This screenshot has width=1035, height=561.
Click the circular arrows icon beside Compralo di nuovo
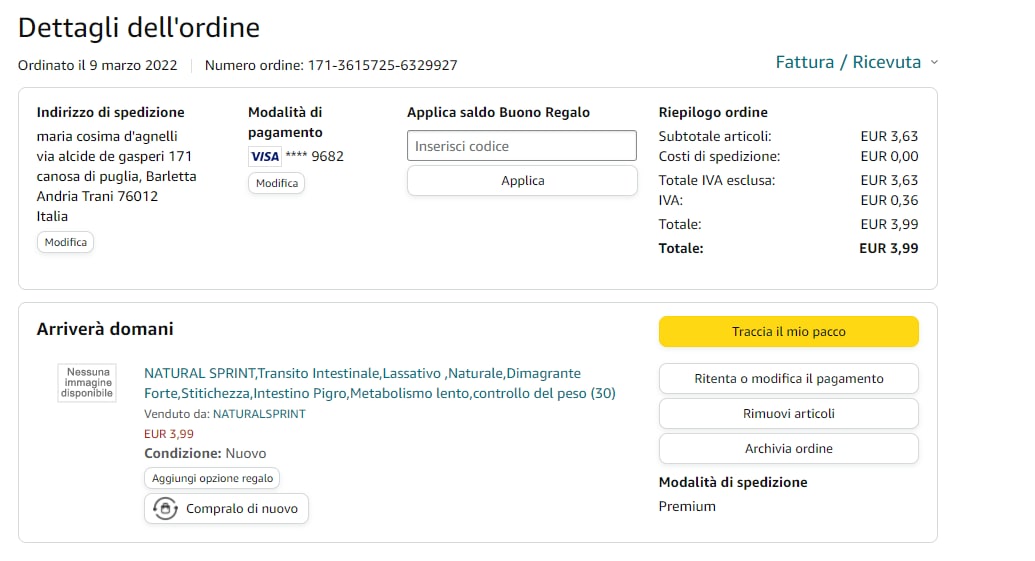pyautogui.click(x=164, y=509)
